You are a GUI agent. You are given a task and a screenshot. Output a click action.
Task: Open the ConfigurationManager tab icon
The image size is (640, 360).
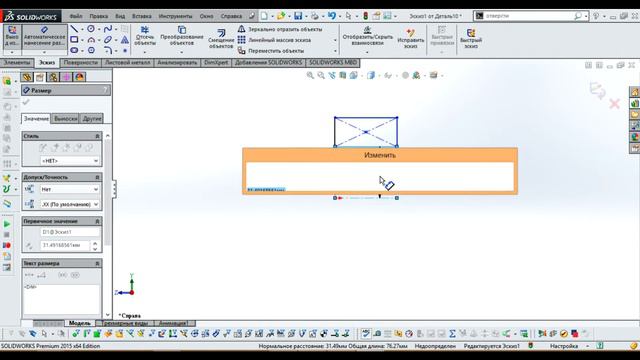pyautogui.click(x=53, y=77)
